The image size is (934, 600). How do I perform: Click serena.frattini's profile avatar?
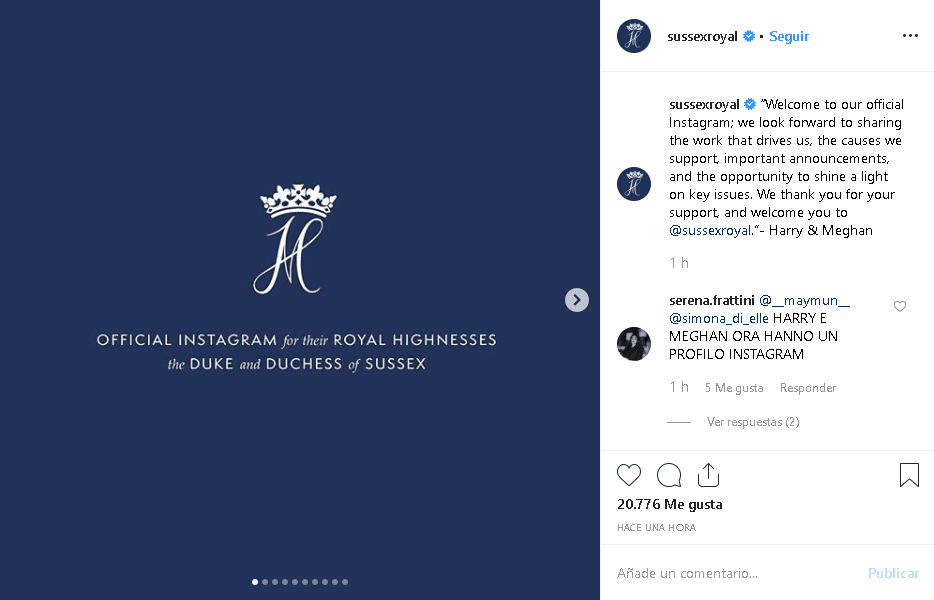(x=634, y=344)
